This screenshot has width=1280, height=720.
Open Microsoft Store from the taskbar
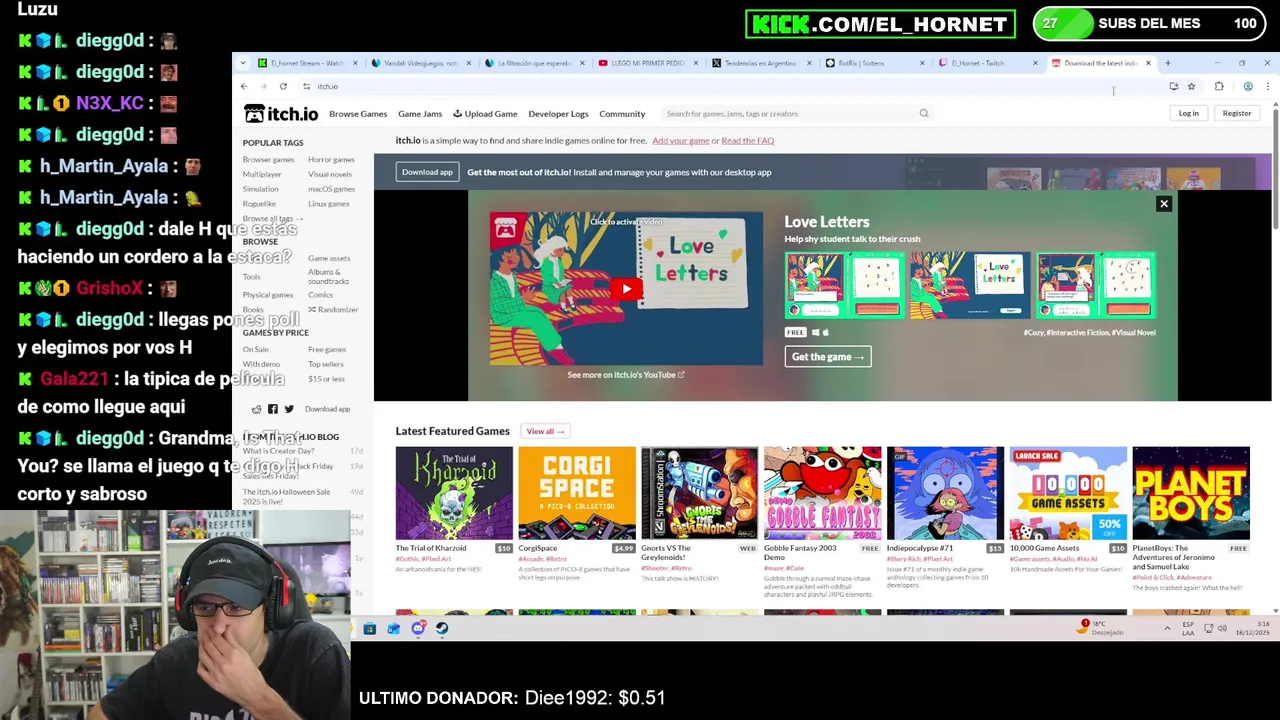tap(370, 629)
